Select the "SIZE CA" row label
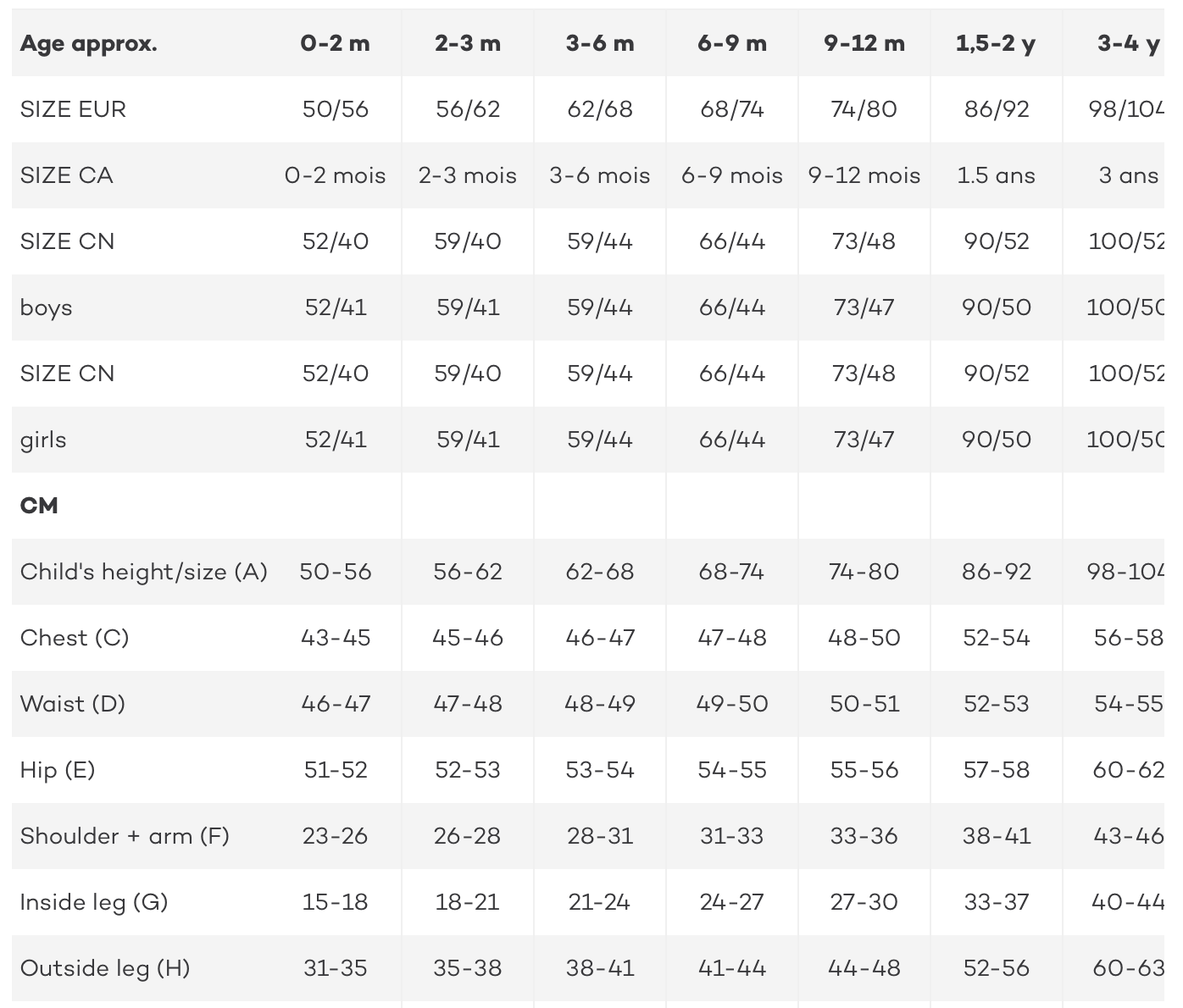Viewport: 1183px width, 1008px height. pos(66,175)
